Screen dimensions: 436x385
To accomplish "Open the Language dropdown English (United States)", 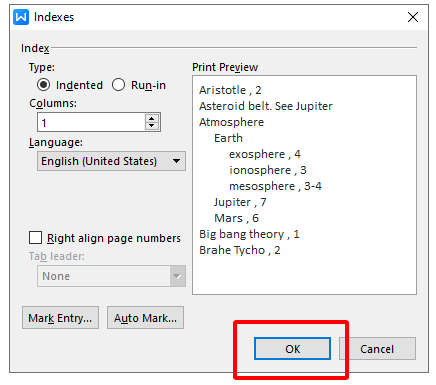I will 111,161.
